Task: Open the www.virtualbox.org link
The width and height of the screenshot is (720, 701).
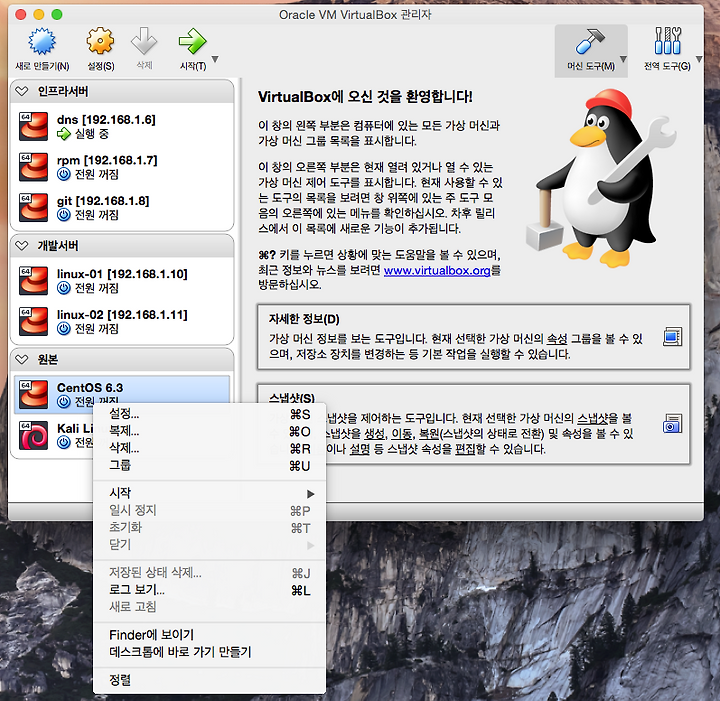Action: coord(437,270)
